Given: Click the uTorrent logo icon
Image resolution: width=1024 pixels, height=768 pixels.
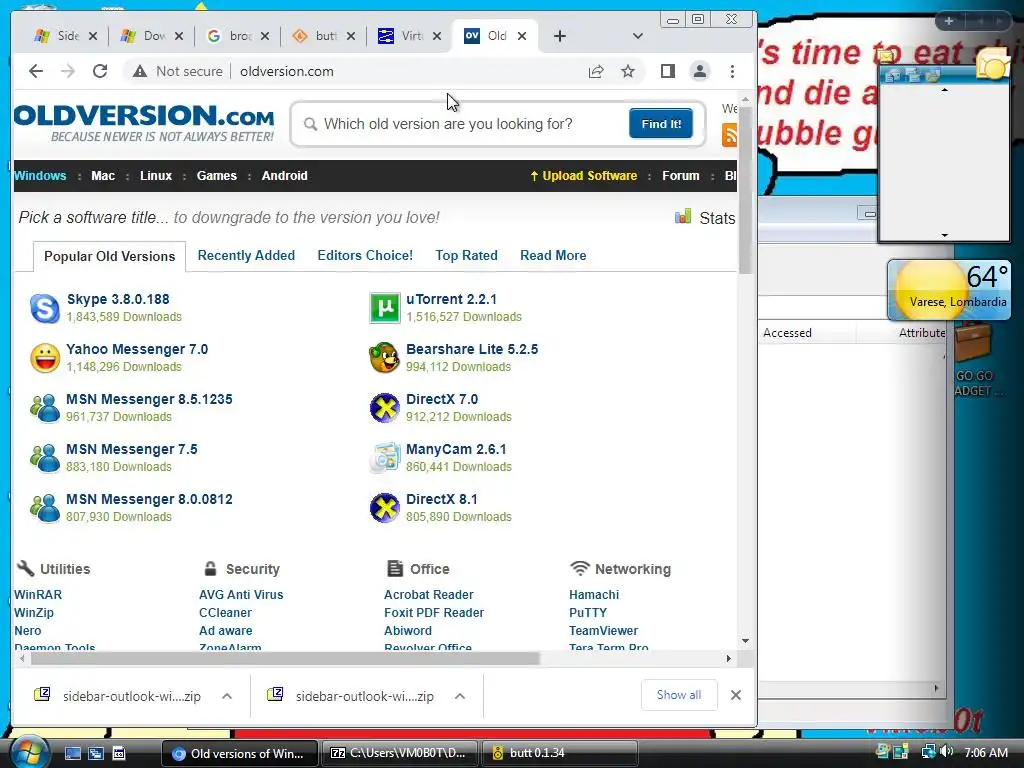Looking at the screenshot, I should point(385,308).
